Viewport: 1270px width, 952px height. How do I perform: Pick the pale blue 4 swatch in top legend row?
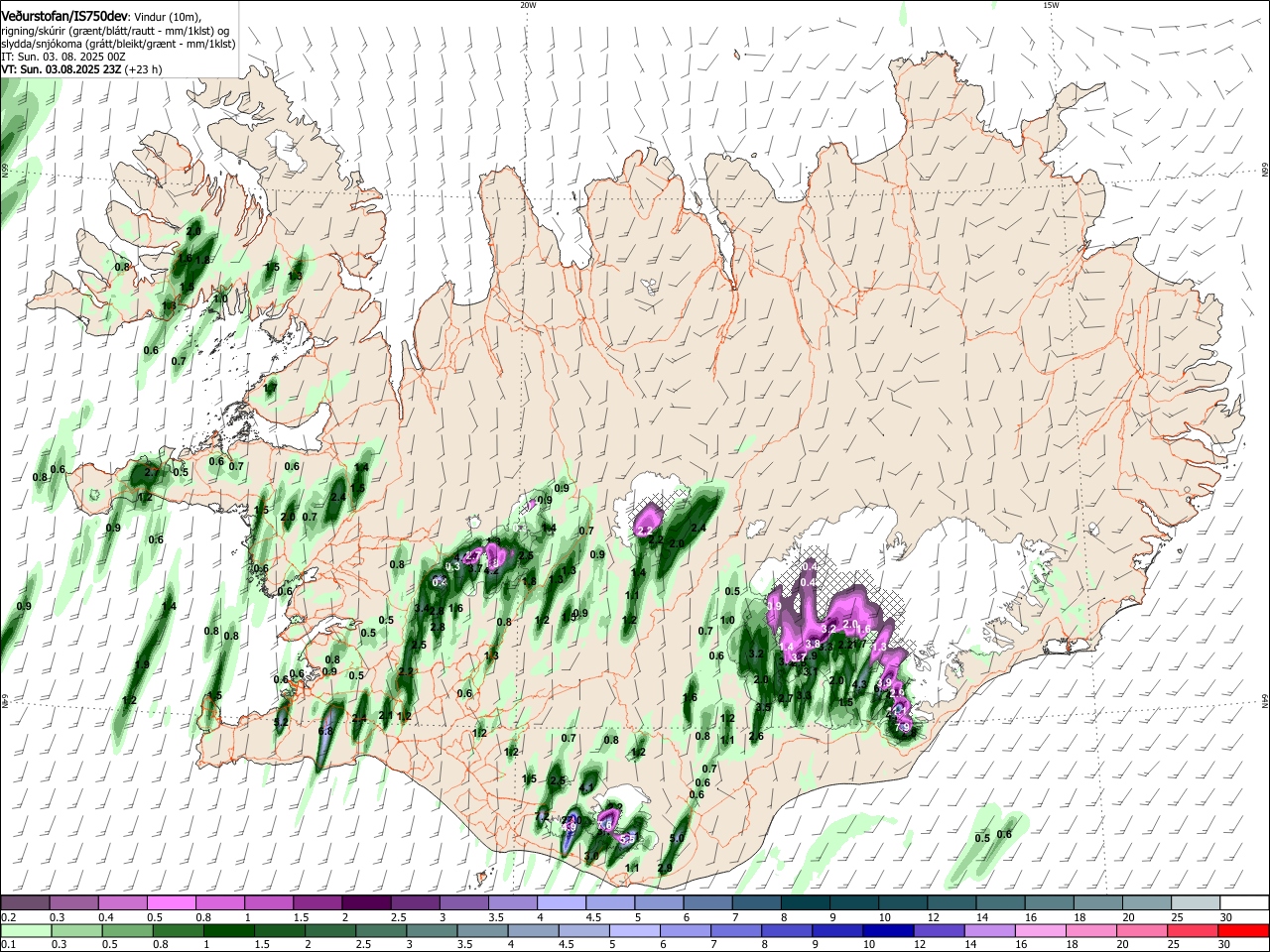point(562,903)
